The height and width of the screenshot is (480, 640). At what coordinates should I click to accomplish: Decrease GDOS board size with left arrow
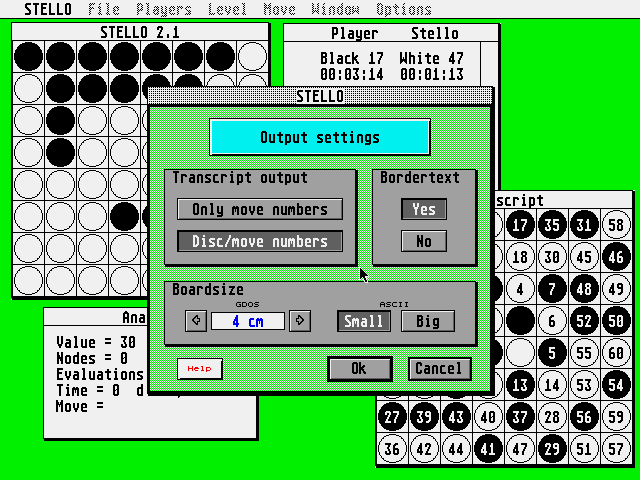coord(196,321)
